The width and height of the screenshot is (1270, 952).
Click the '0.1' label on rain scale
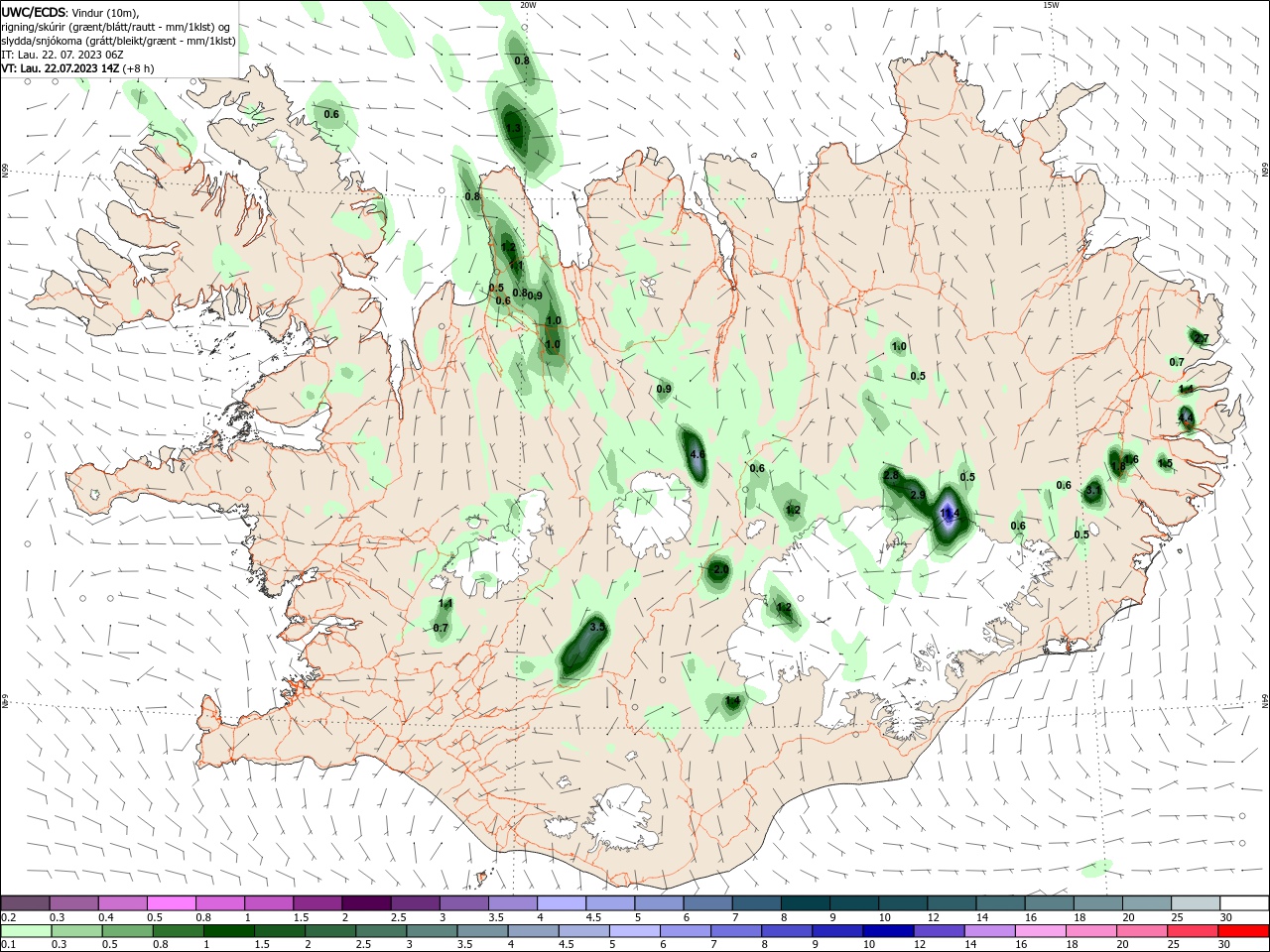pos(8,945)
